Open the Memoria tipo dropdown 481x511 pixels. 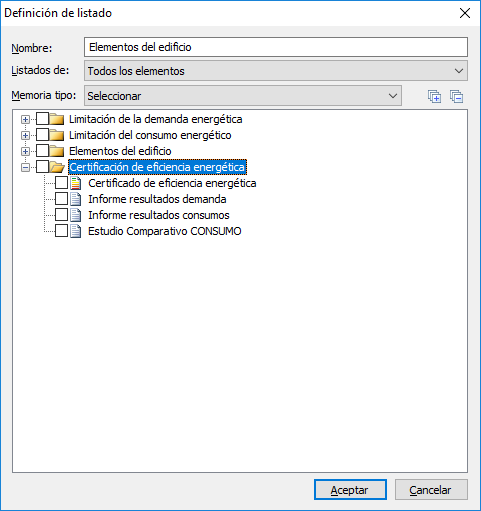tap(243, 96)
